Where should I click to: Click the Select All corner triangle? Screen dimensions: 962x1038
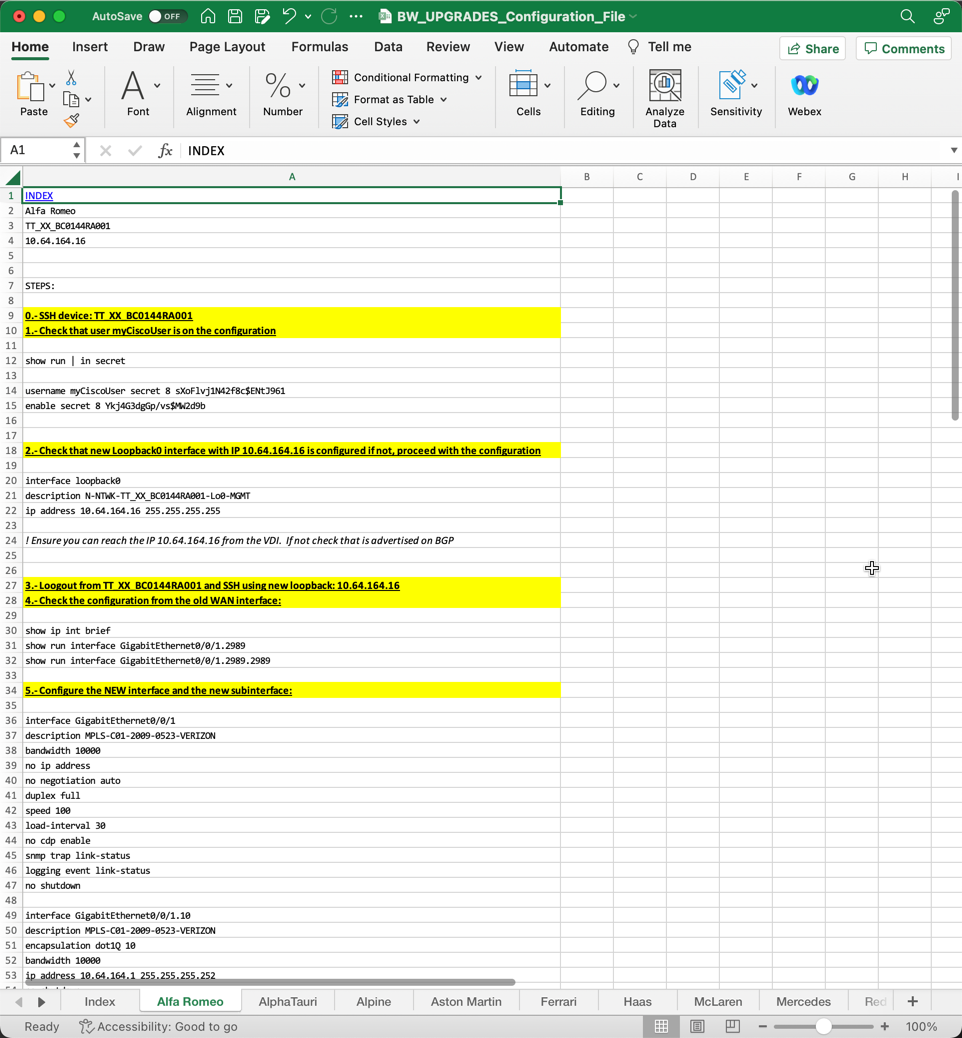point(13,177)
